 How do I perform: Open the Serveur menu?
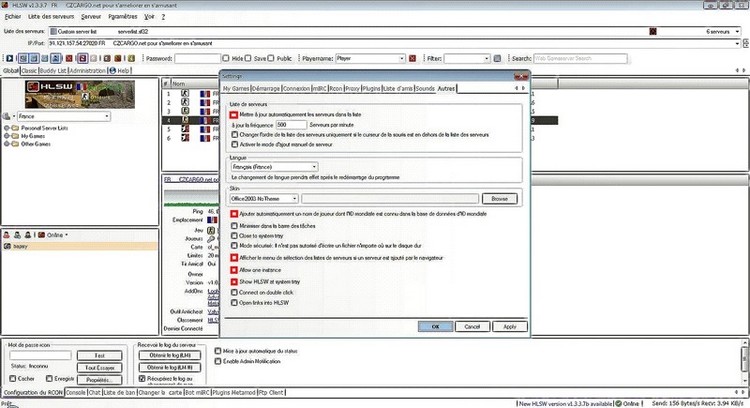point(91,17)
